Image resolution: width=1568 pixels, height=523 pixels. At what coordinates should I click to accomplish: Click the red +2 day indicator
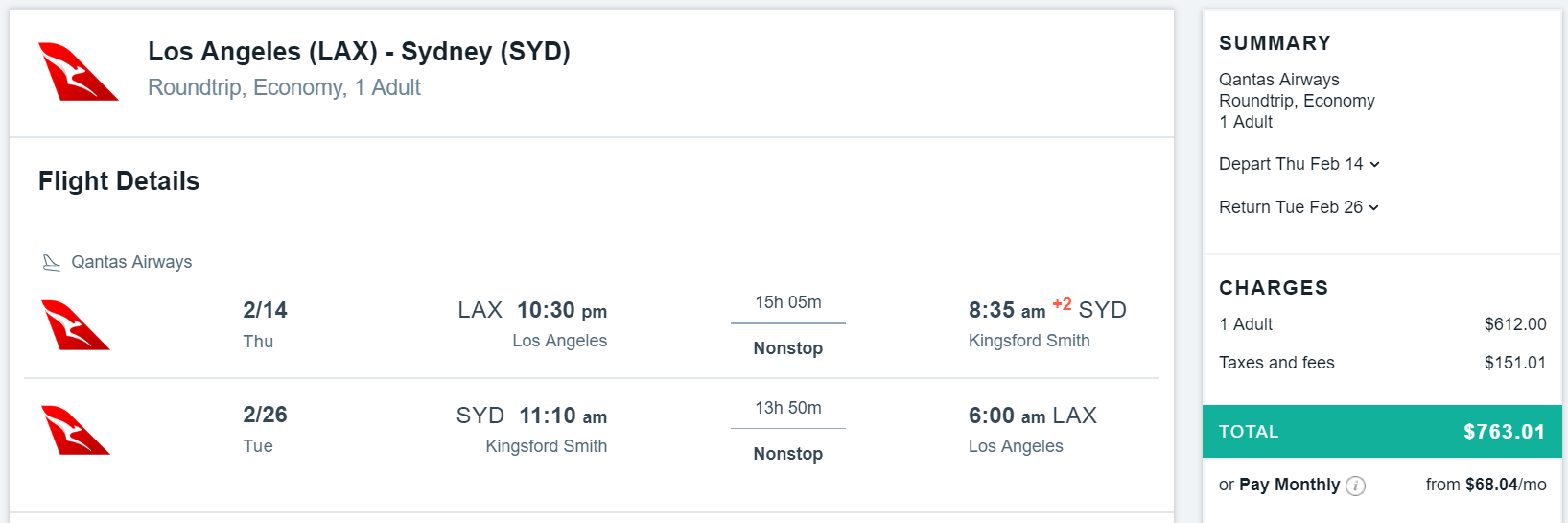tap(1062, 304)
